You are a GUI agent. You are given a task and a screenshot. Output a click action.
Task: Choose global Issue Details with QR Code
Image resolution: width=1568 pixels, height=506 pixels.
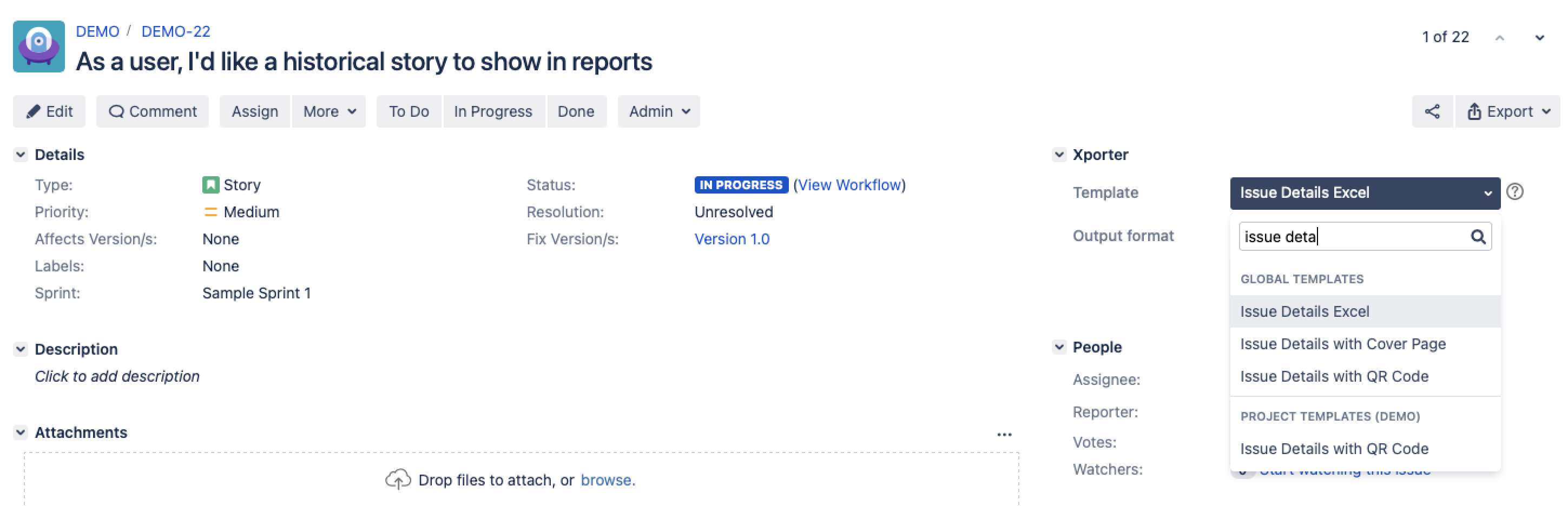pos(1334,376)
